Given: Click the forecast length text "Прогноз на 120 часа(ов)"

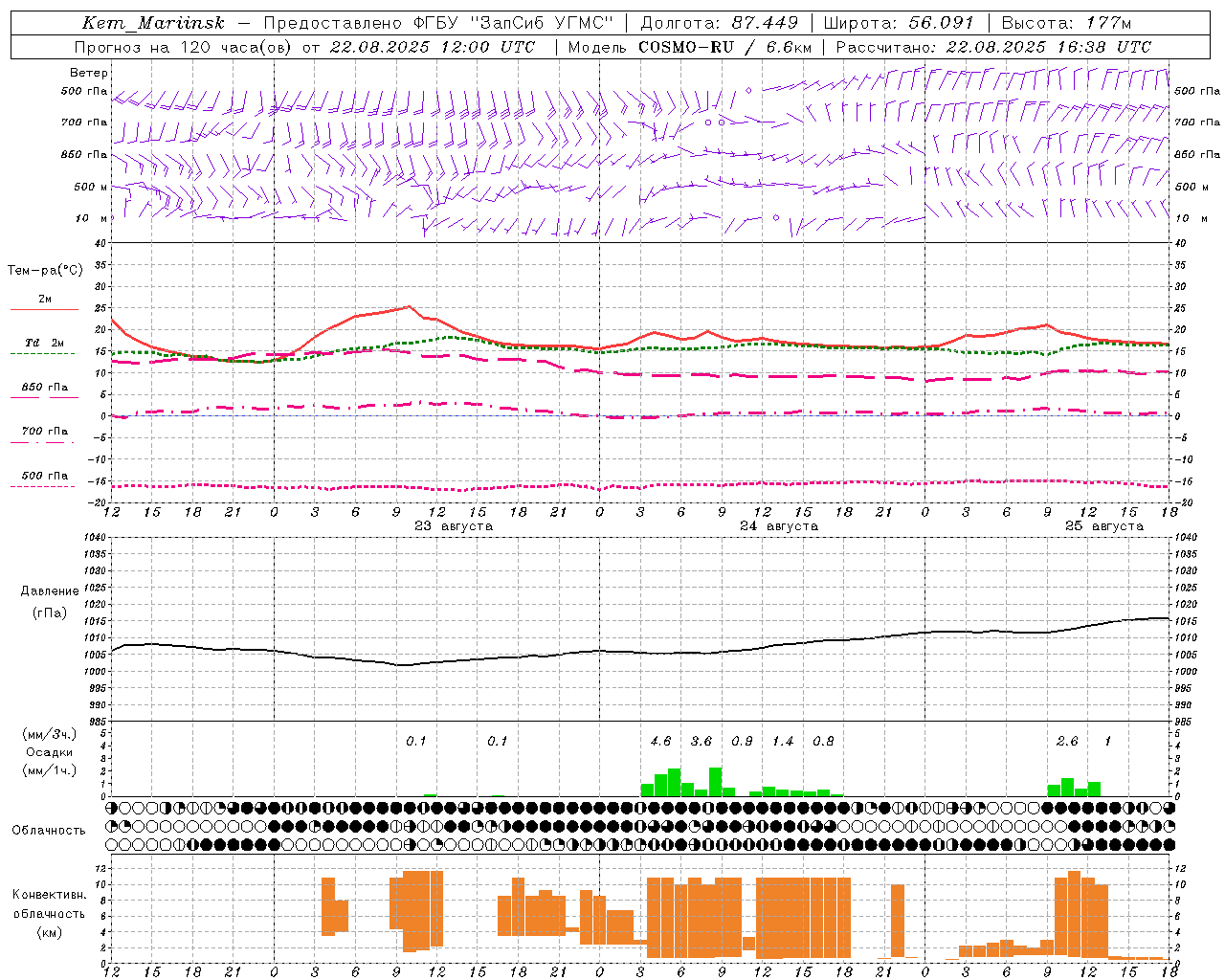Looking at the screenshot, I should pyautogui.click(x=184, y=47).
